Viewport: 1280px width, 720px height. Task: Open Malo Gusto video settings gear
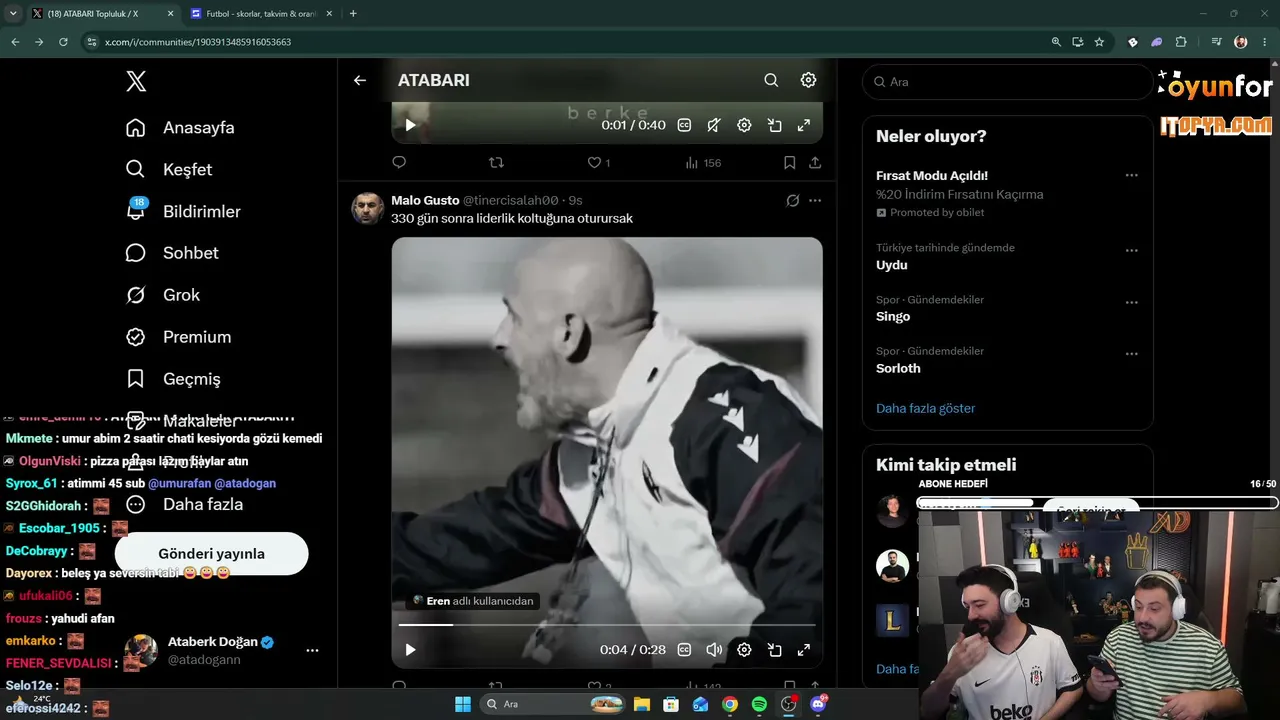coord(744,649)
